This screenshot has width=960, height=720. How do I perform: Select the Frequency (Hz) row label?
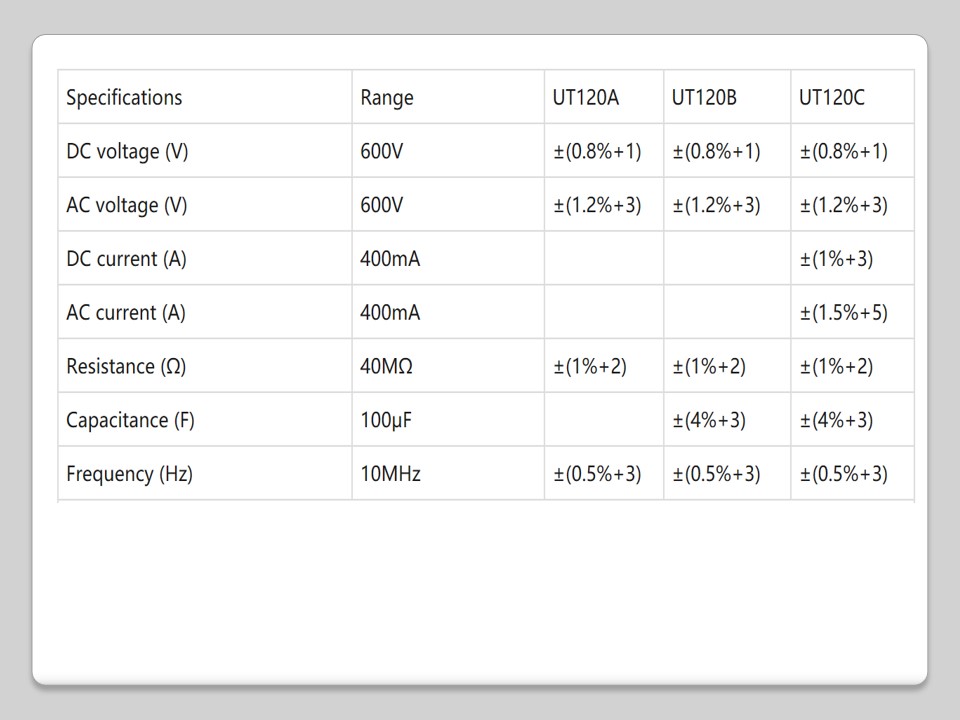coord(129,474)
